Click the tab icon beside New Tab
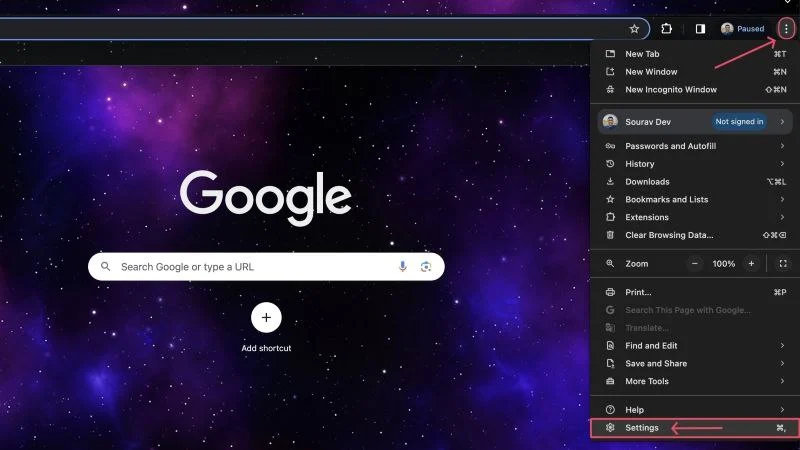 pyautogui.click(x=610, y=54)
